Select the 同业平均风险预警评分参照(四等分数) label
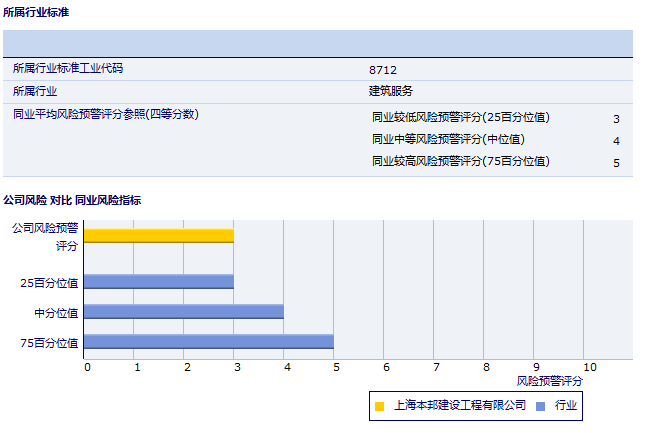 click(x=106, y=114)
